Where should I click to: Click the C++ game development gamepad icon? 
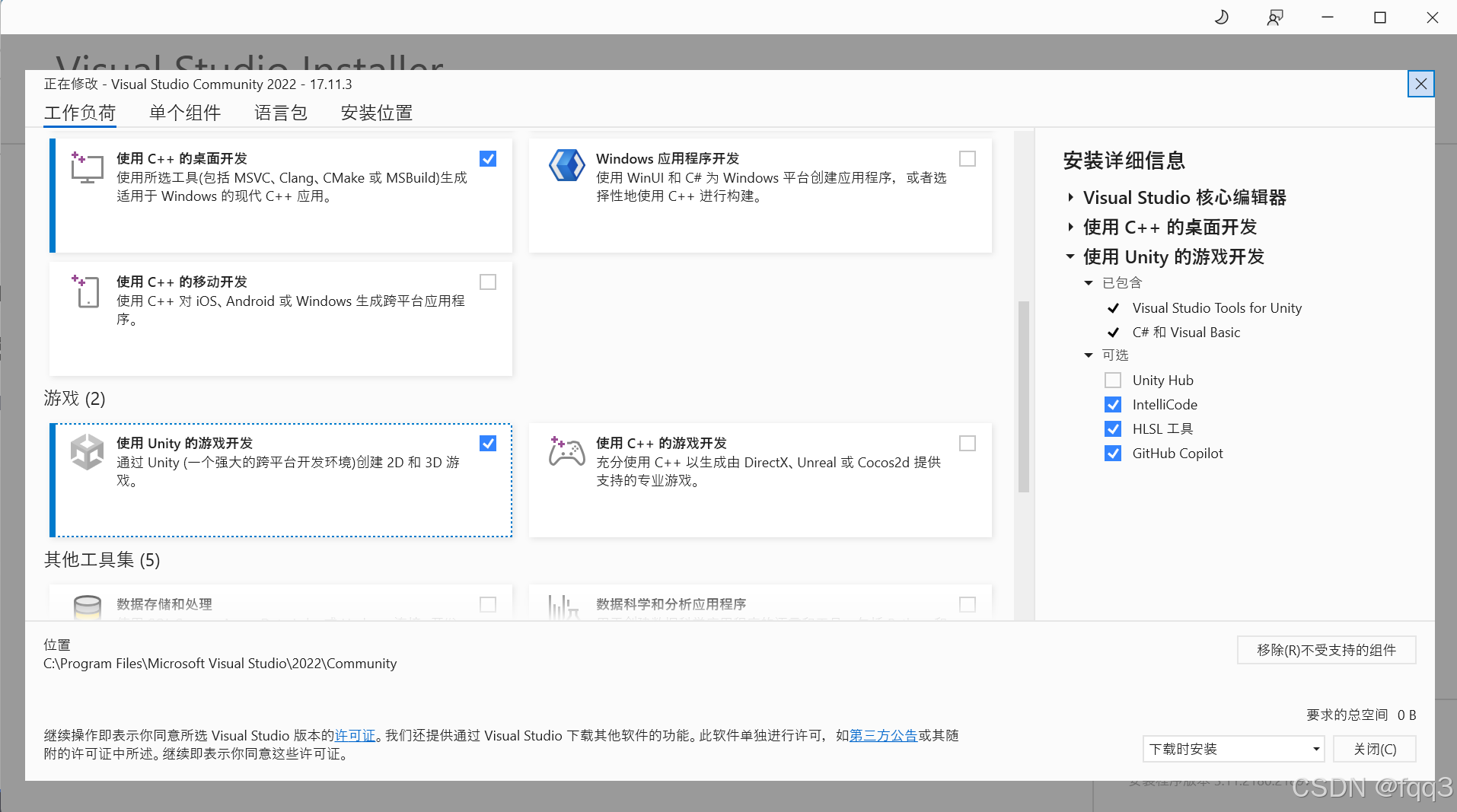coord(566,451)
